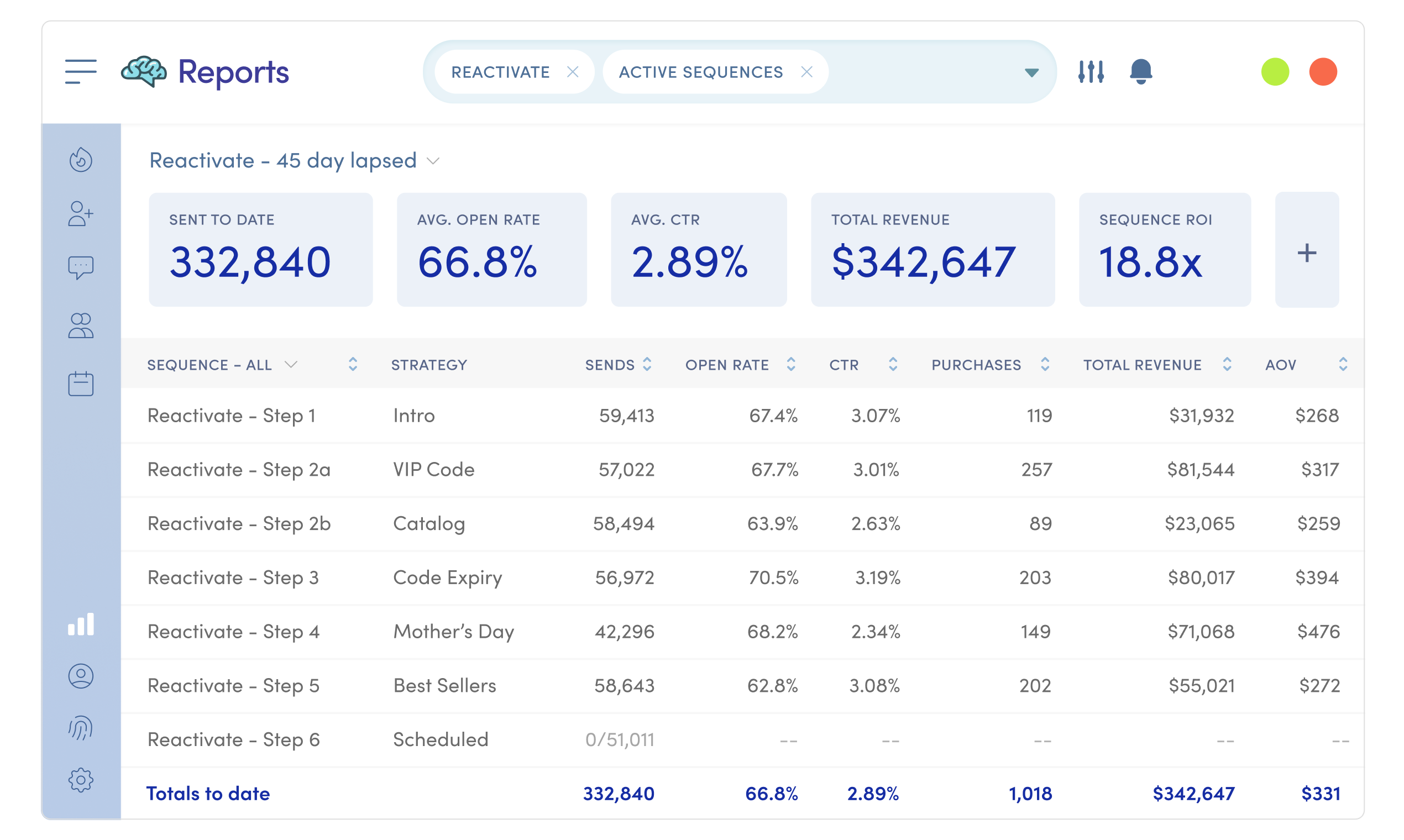Screen dimensions: 1404x840
Task: Expand the filter bar dropdown arrow
Action: click(x=1031, y=72)
